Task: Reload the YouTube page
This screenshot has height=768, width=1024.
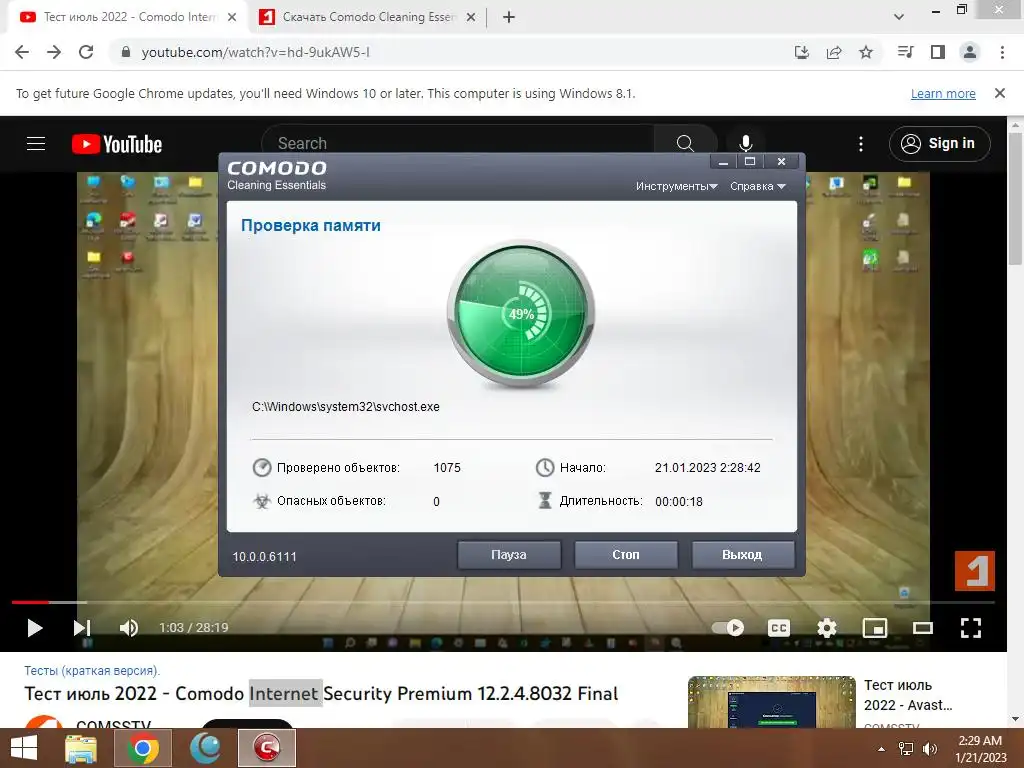Action: [x=86, y=52]
